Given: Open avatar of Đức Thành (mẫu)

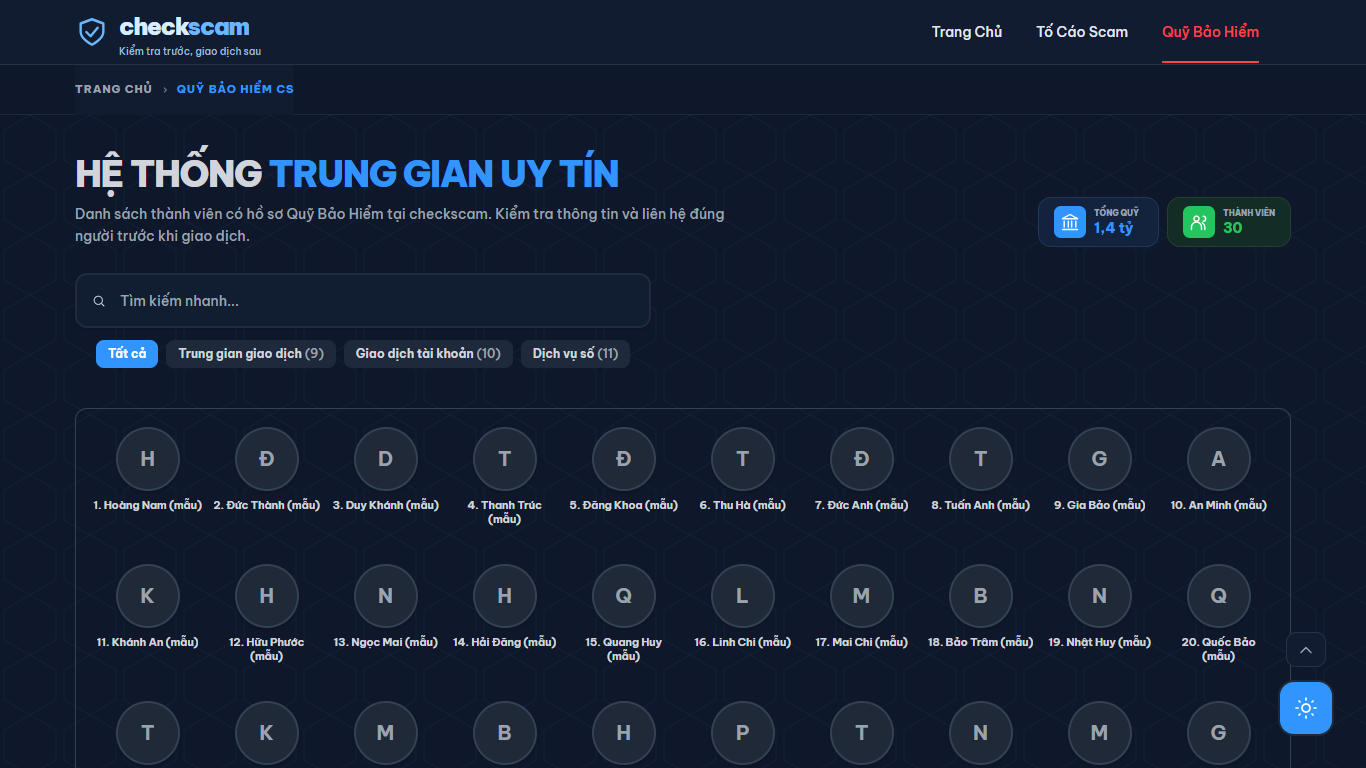Looking at the screenshot, I should pos(266,459).
